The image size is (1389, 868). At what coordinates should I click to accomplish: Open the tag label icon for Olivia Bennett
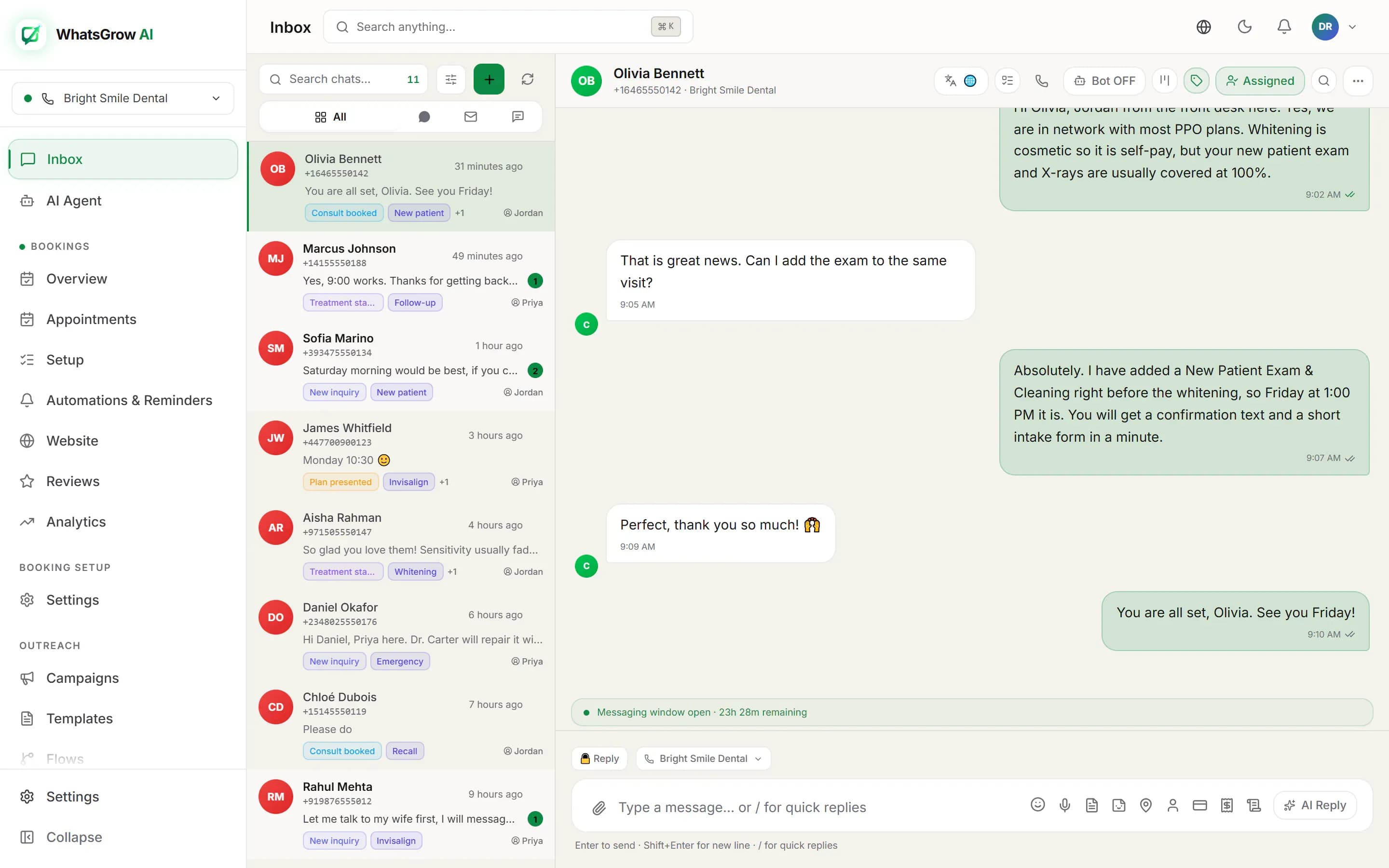point(1196,81)
